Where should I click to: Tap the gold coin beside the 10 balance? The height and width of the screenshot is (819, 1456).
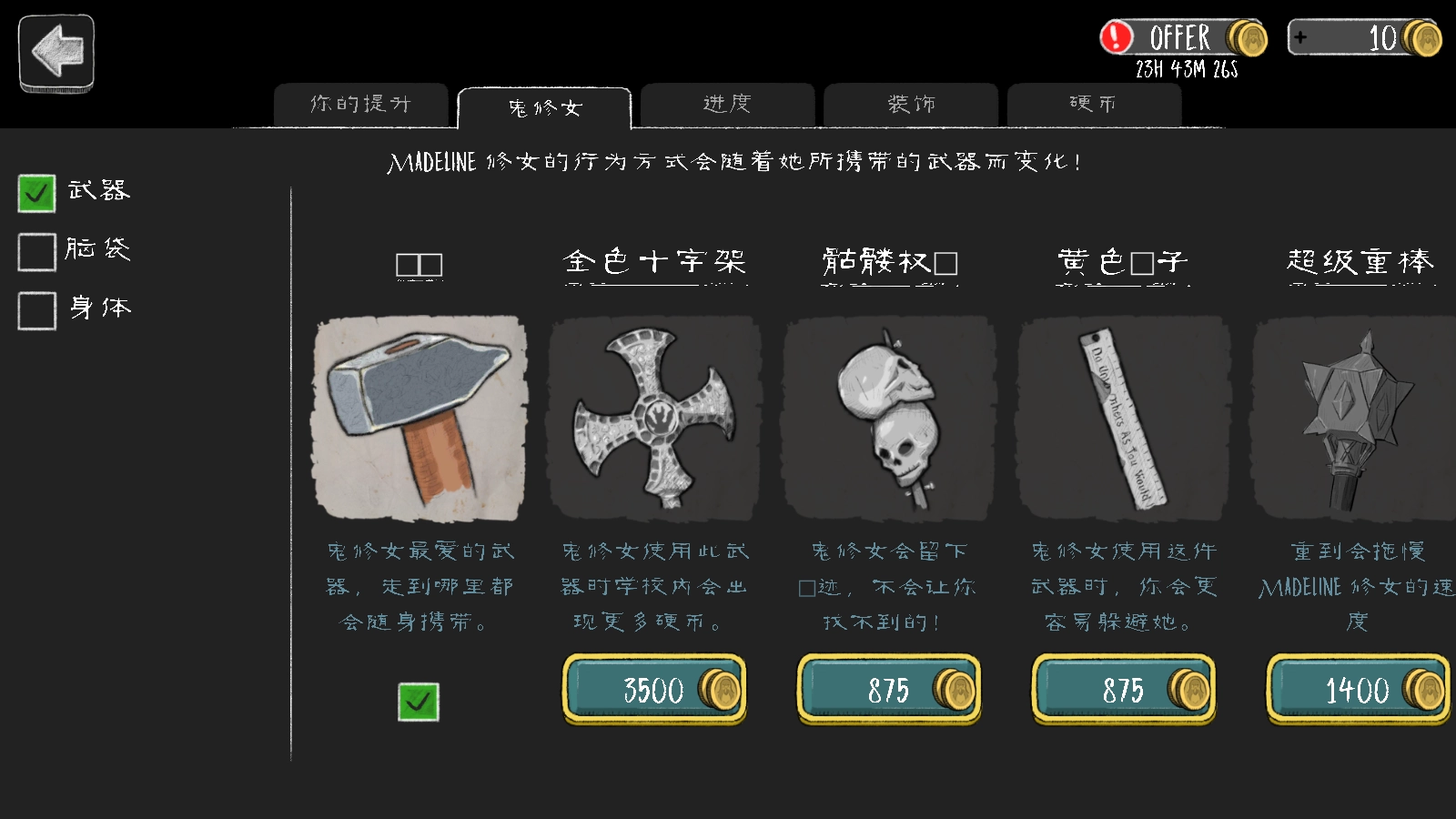click(1422, 38)
